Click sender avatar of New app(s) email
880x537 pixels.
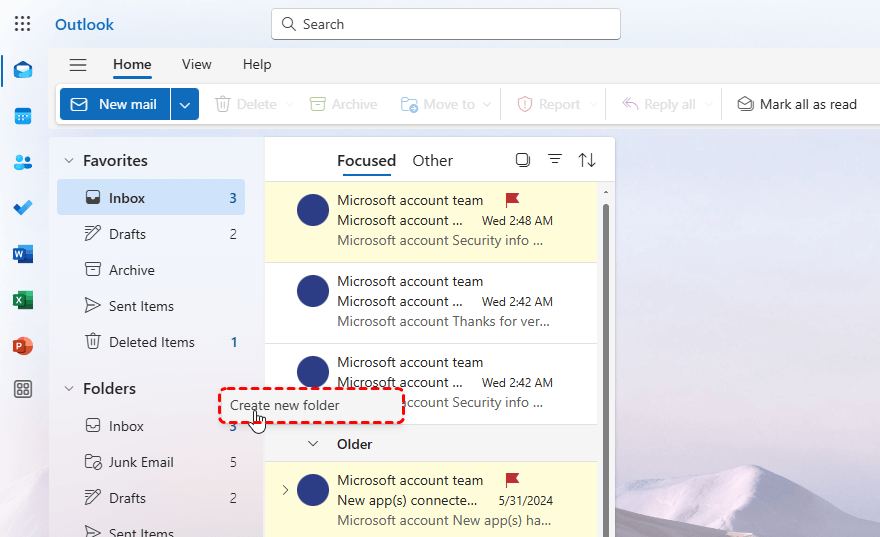[313, 490]
